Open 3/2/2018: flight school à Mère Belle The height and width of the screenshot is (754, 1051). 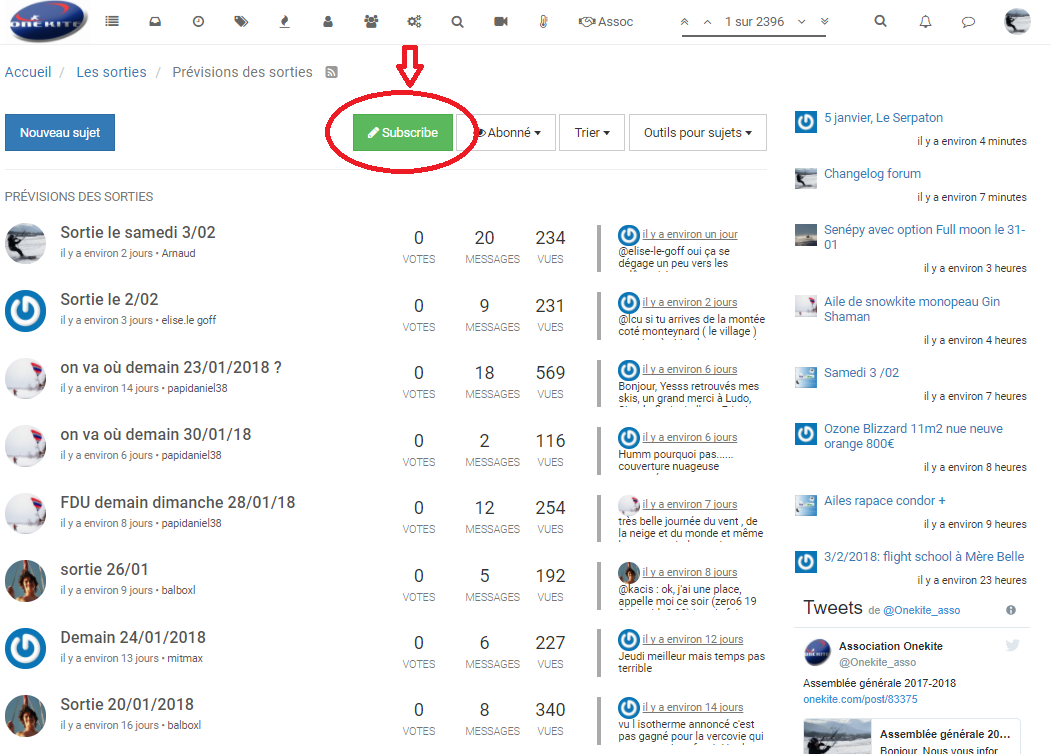924,557
